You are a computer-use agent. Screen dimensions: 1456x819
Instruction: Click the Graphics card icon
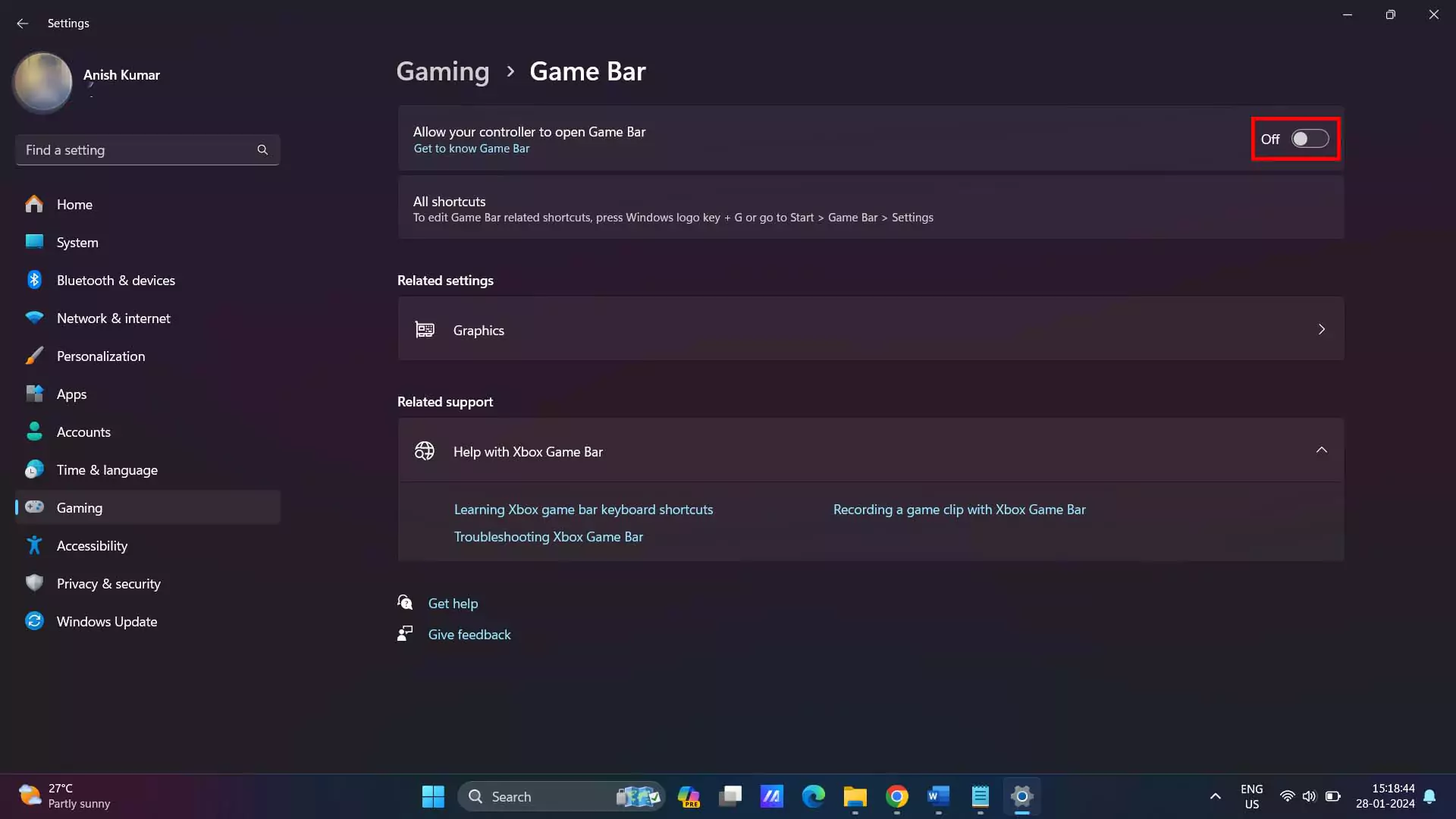[425, 329]
